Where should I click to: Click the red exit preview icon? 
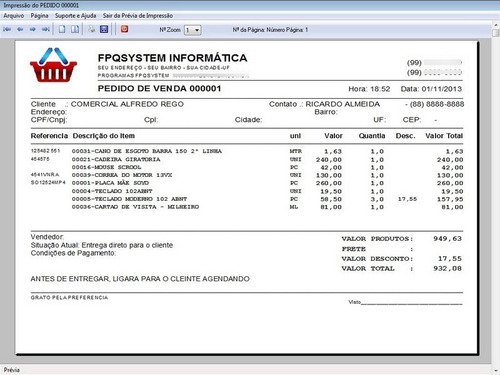(125, 29)
